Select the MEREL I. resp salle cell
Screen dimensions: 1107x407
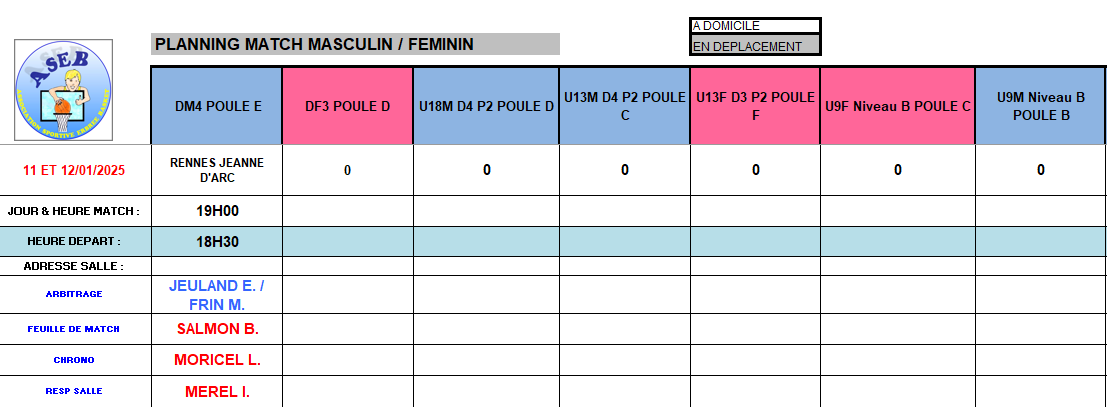217,391
